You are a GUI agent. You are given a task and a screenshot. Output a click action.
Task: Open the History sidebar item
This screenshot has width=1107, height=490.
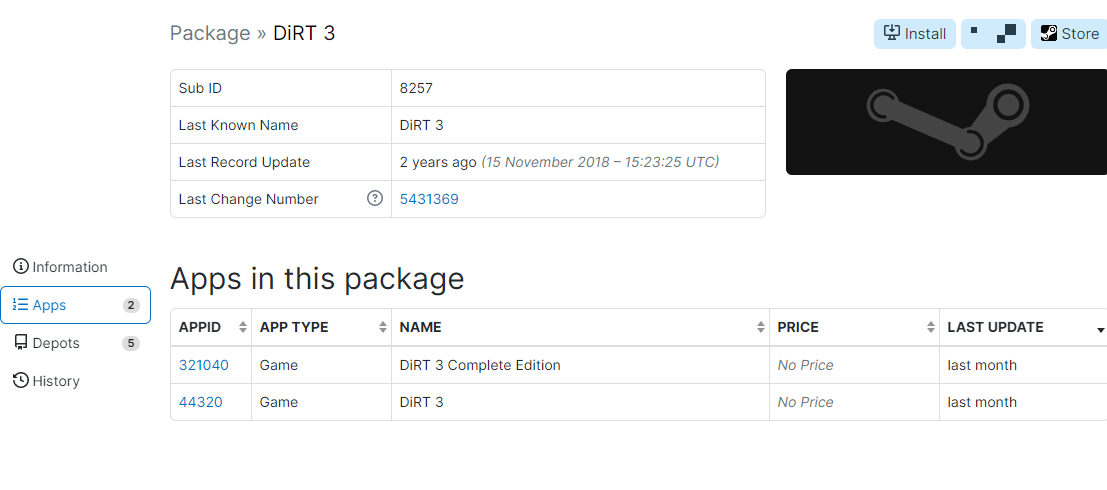[x=76, y=381]
